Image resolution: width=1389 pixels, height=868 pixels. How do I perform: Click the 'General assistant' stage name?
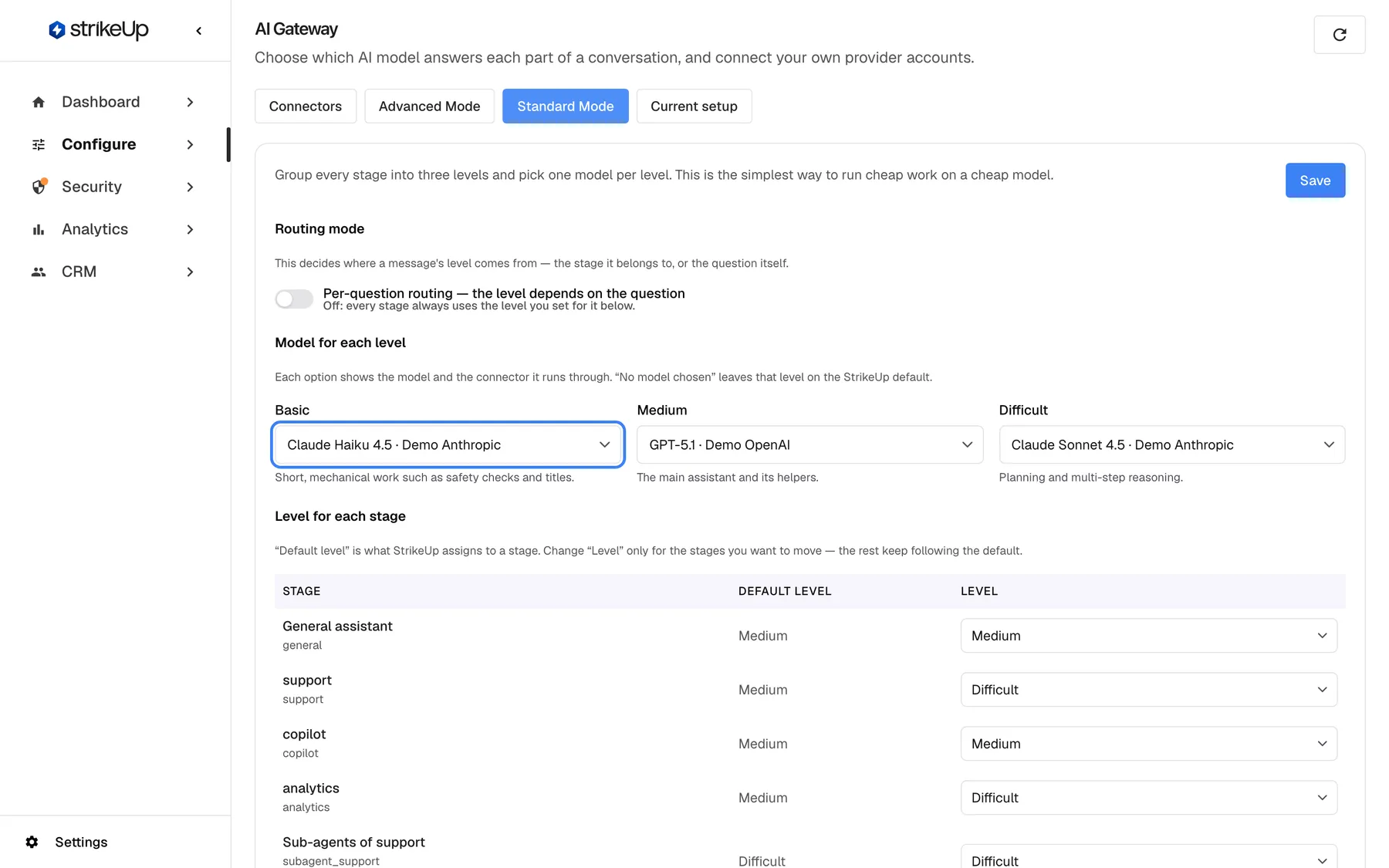coord(337,626)
